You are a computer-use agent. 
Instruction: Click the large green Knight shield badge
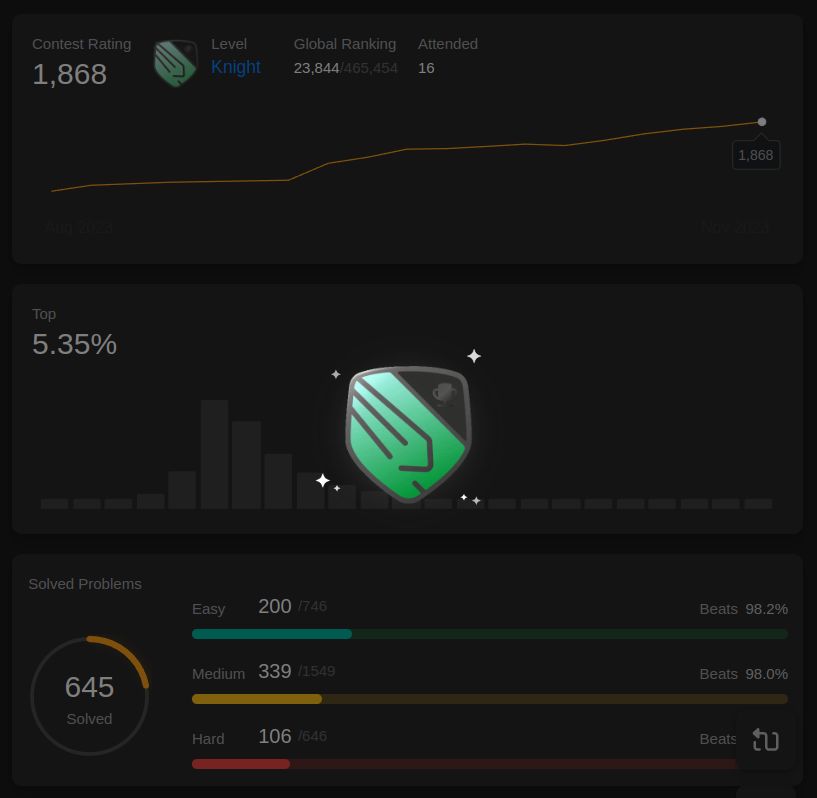pyautogui.click(x=408, y=434)
